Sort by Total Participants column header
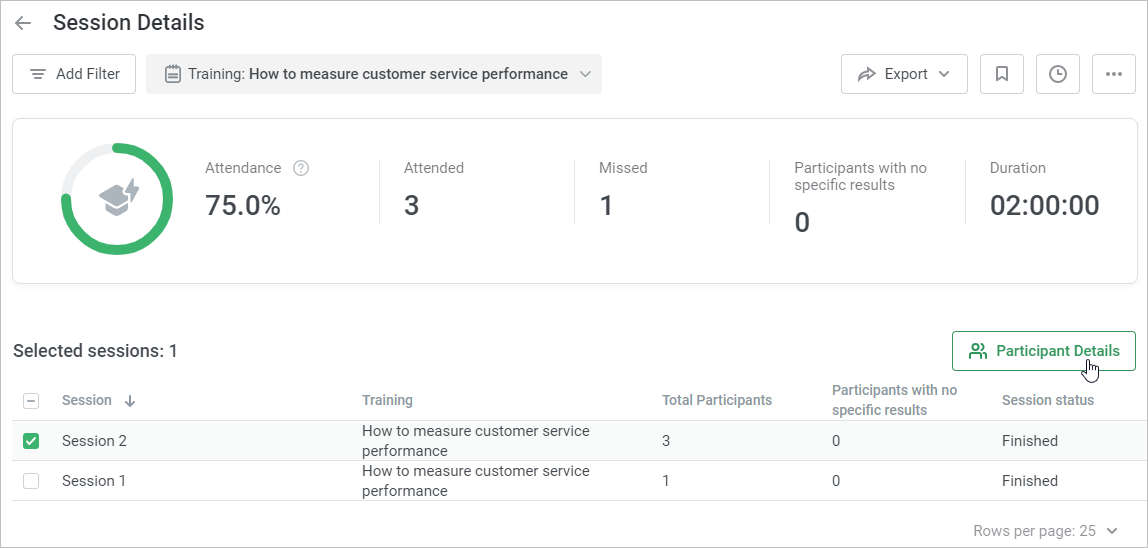 point(716,400)
